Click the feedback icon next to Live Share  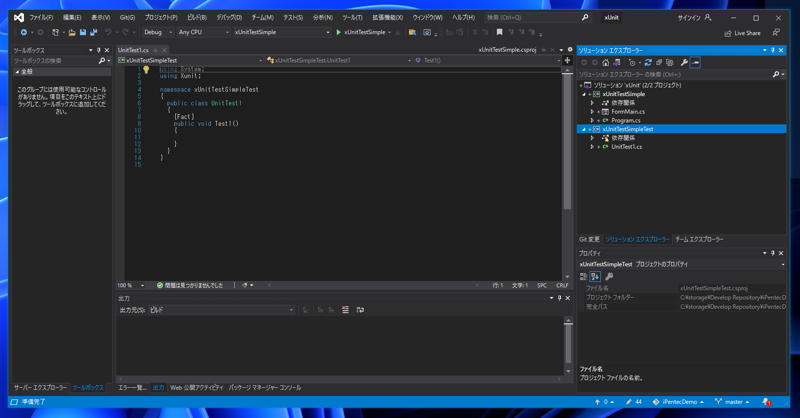(x=776, y=33)
